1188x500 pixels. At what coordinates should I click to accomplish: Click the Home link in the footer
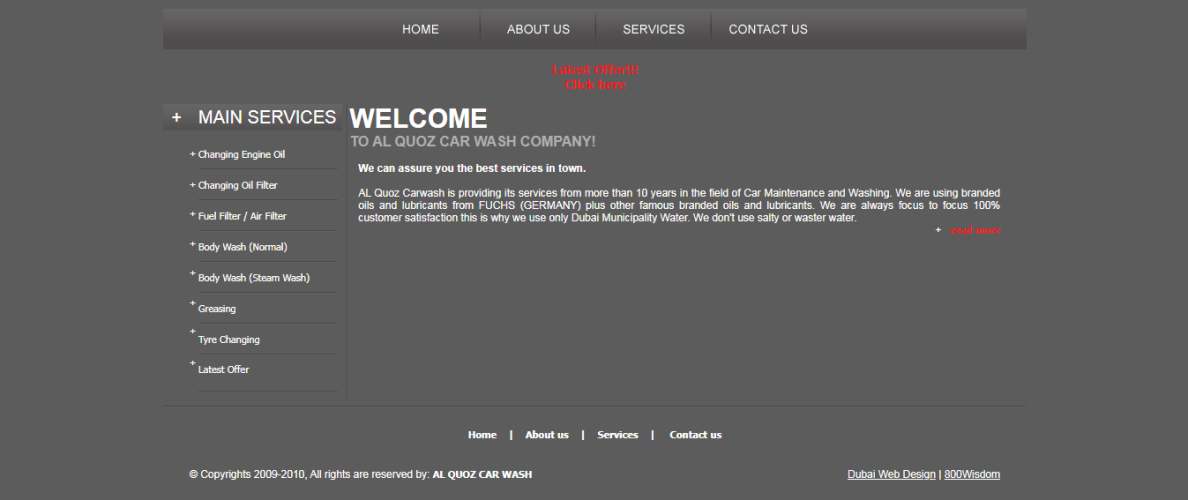click(483, 435)
